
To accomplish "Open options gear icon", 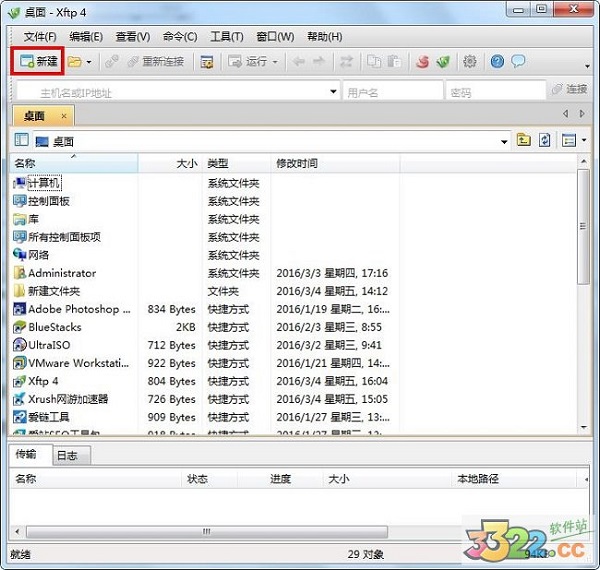I will click(470, 61).
